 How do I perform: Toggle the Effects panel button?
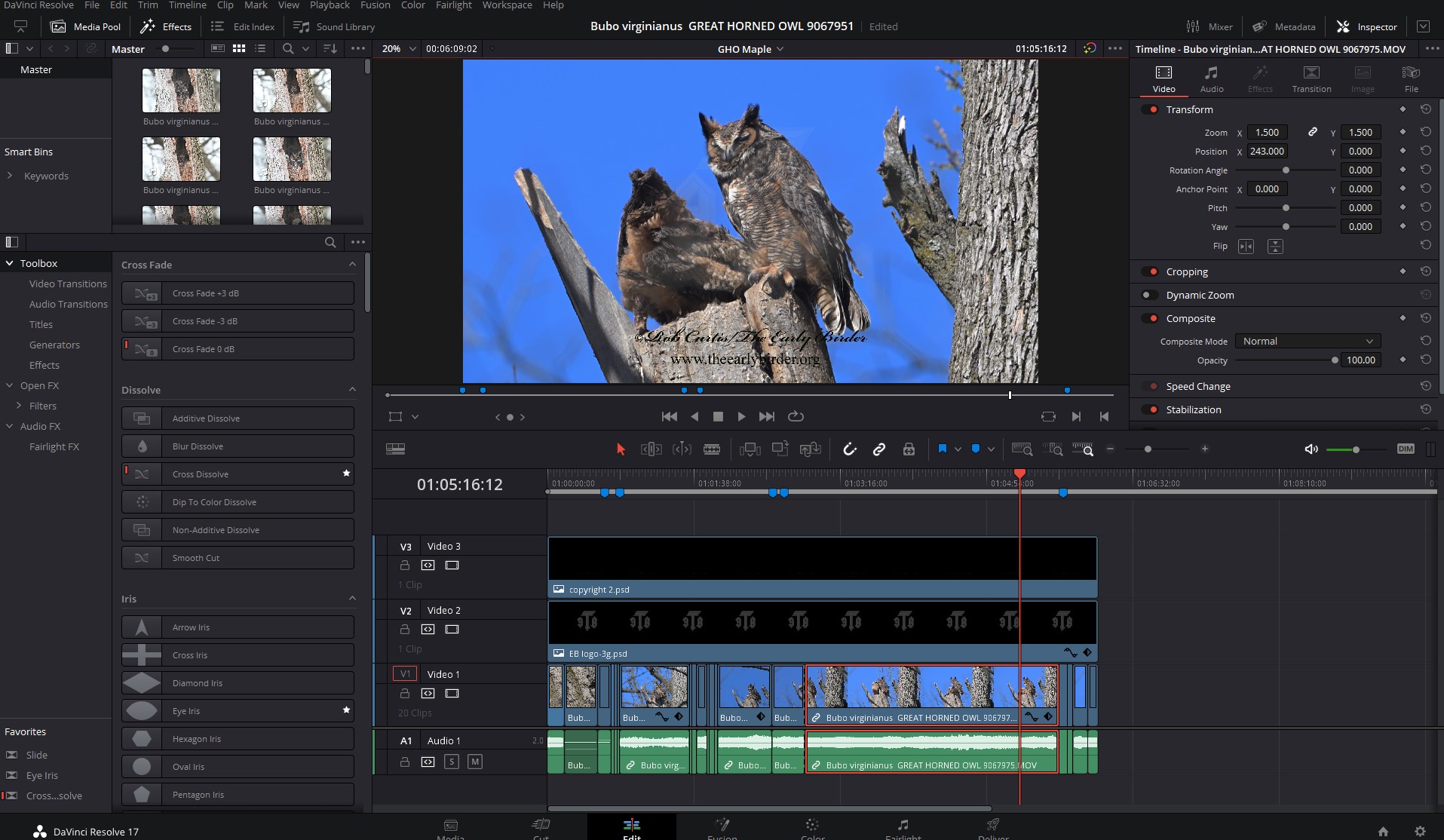pyautogui.click(x=166, y=26)
